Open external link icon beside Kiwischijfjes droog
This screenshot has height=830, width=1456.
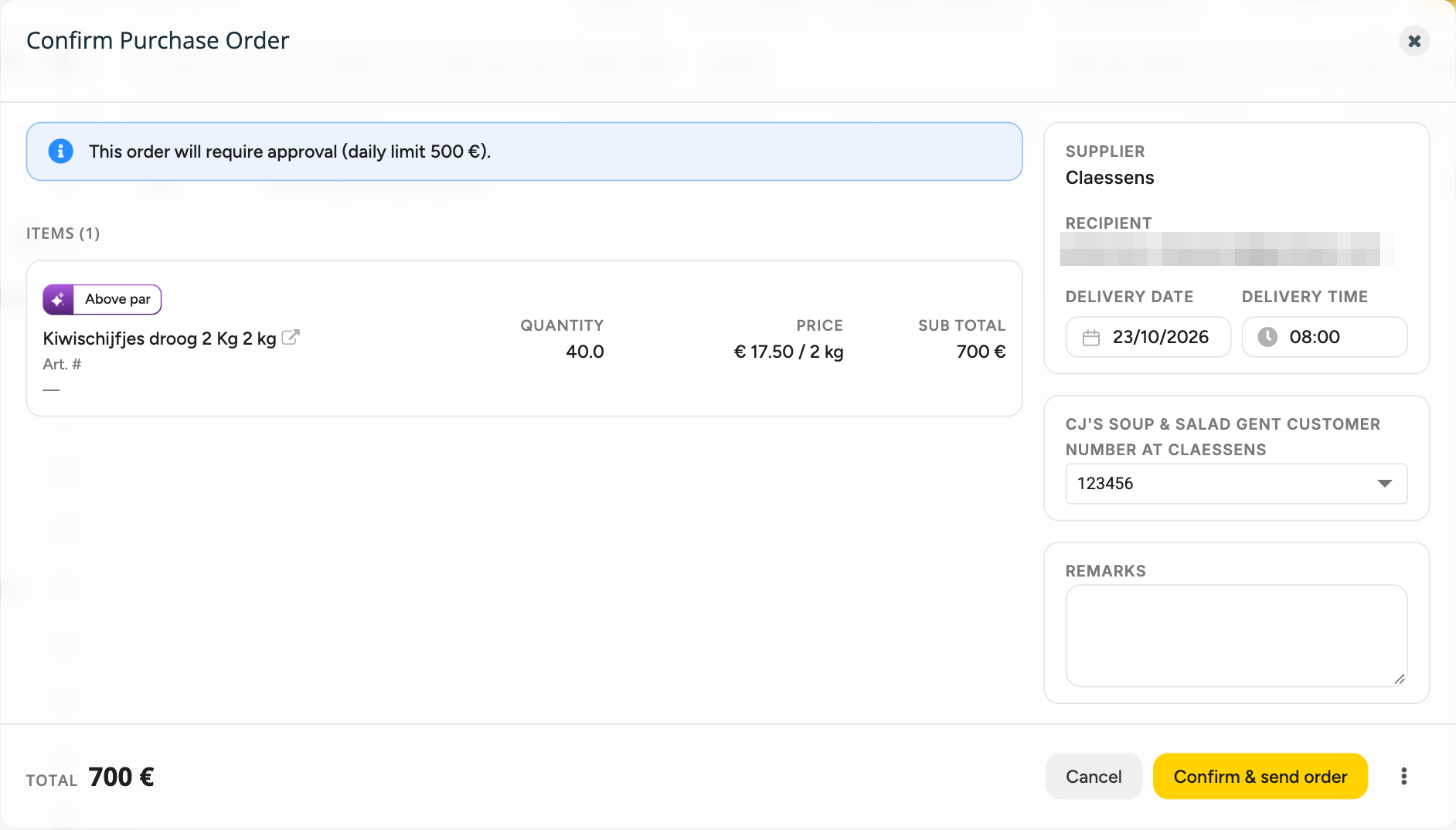(291, 338)
